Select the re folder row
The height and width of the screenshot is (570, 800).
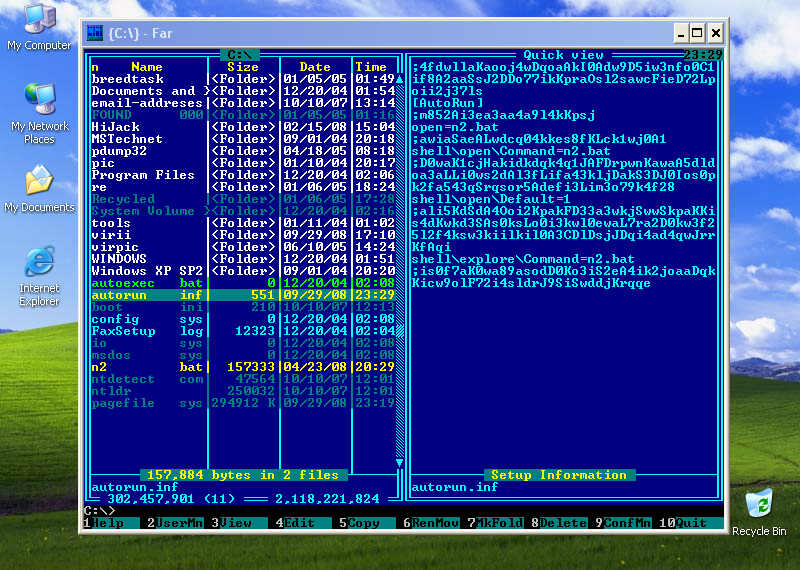[x=243, y=187]
